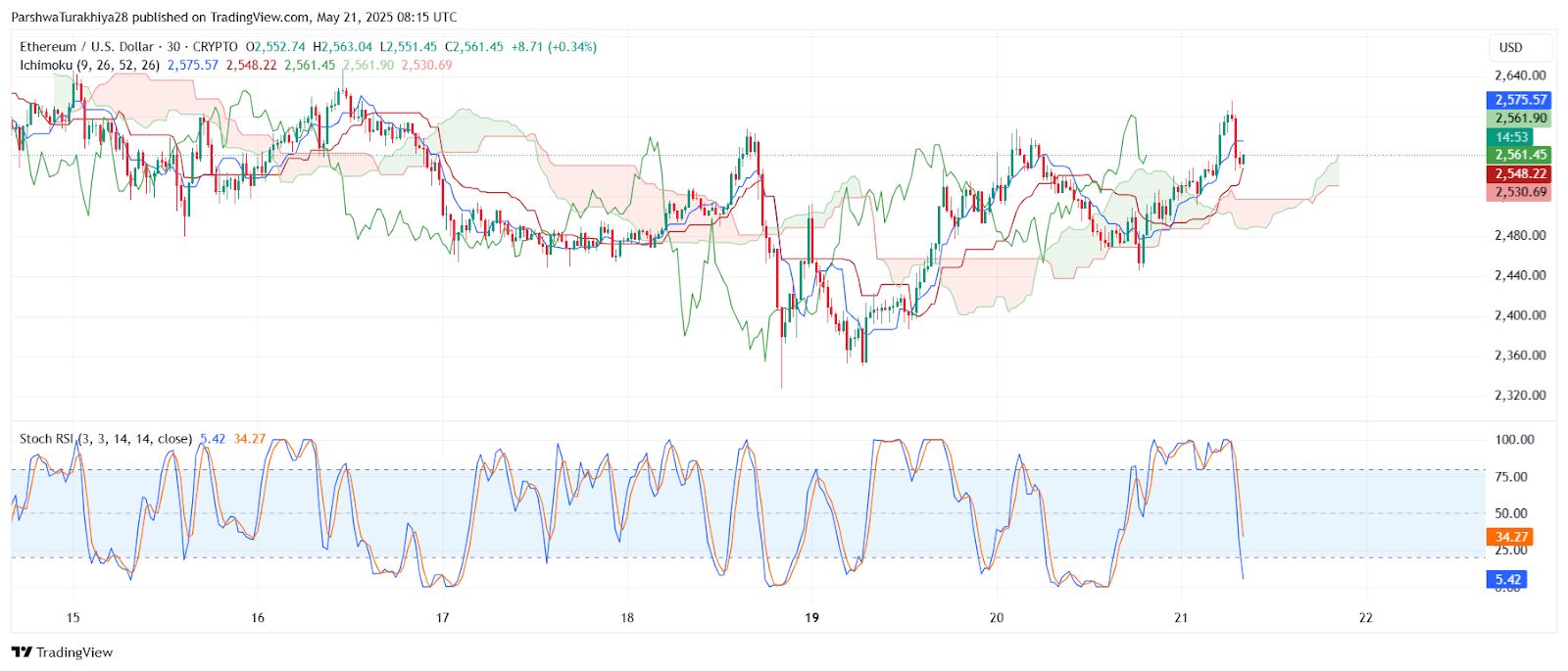Select the light green 2,561.90 axis label
Screen dimensions: 1568x671
[x=1519, y=119]
